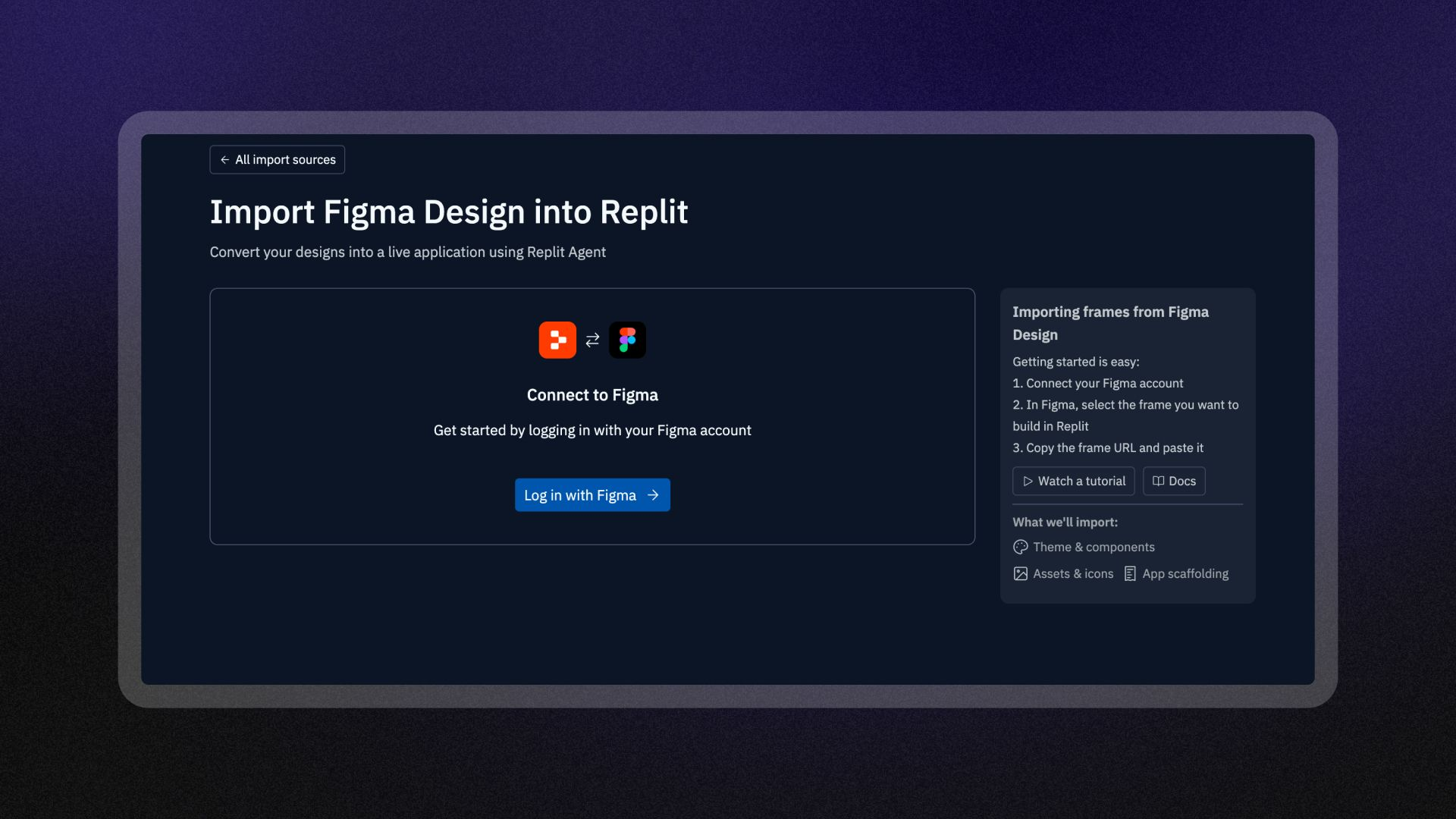The image size is (1456, 819).
Task: Open the Watch a tutorial video
Action: point(1074,482)
